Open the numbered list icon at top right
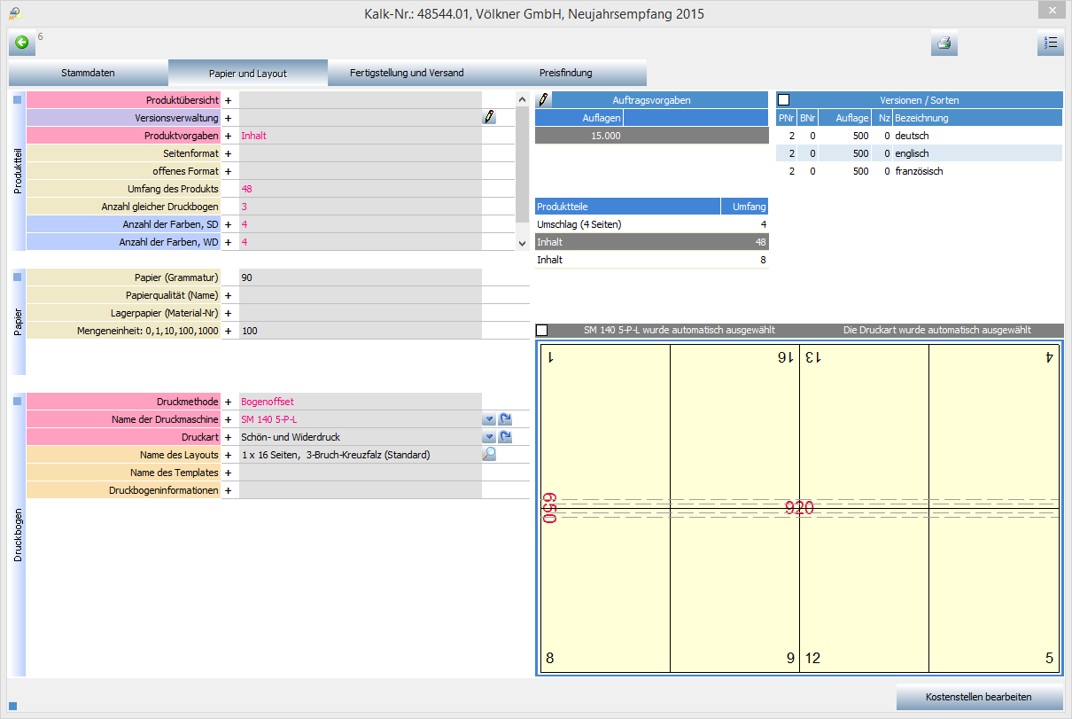 tap(1050, 44)
